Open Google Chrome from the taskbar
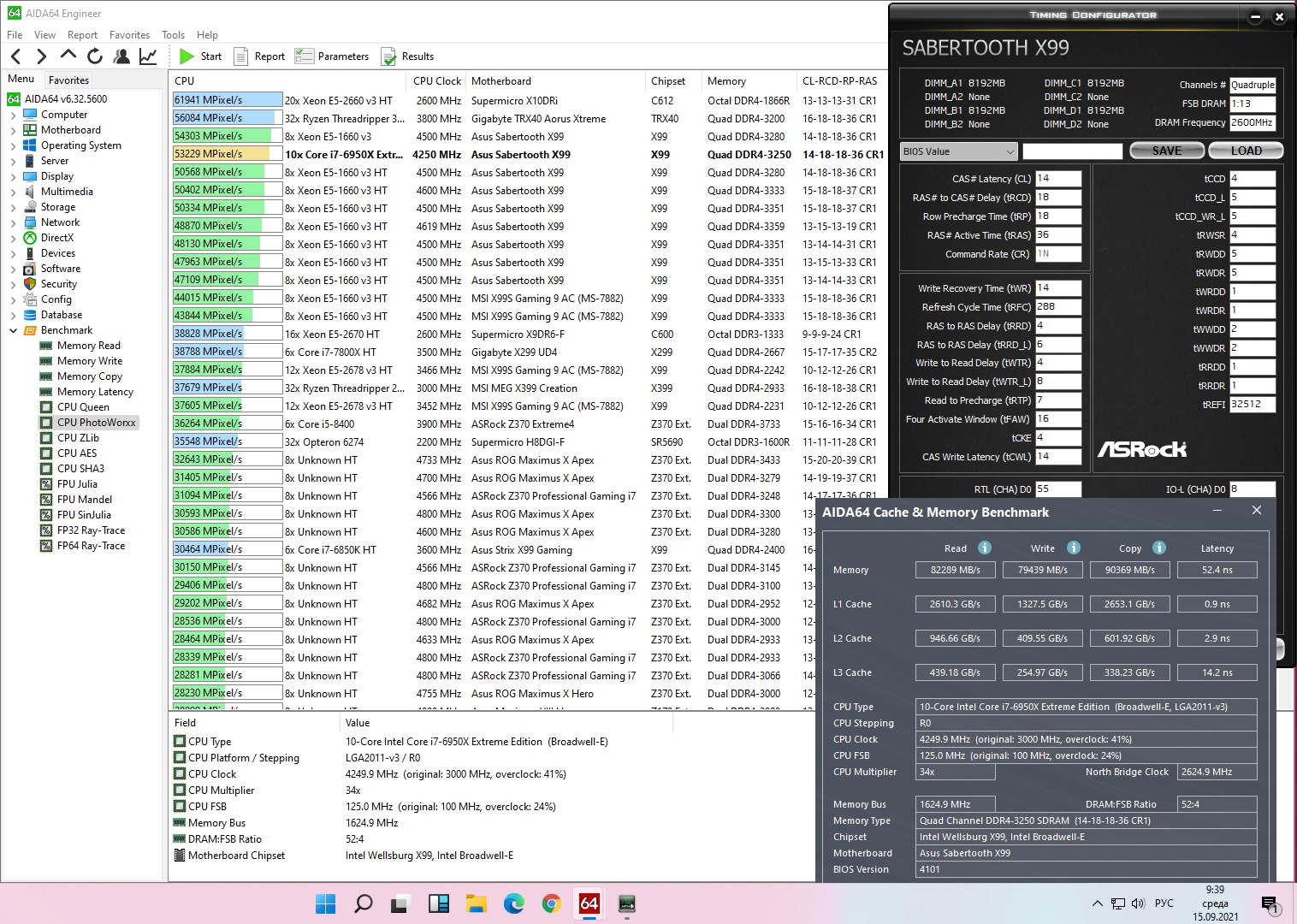This screenshot has width=1297, height=924. (x=551, y=903)
